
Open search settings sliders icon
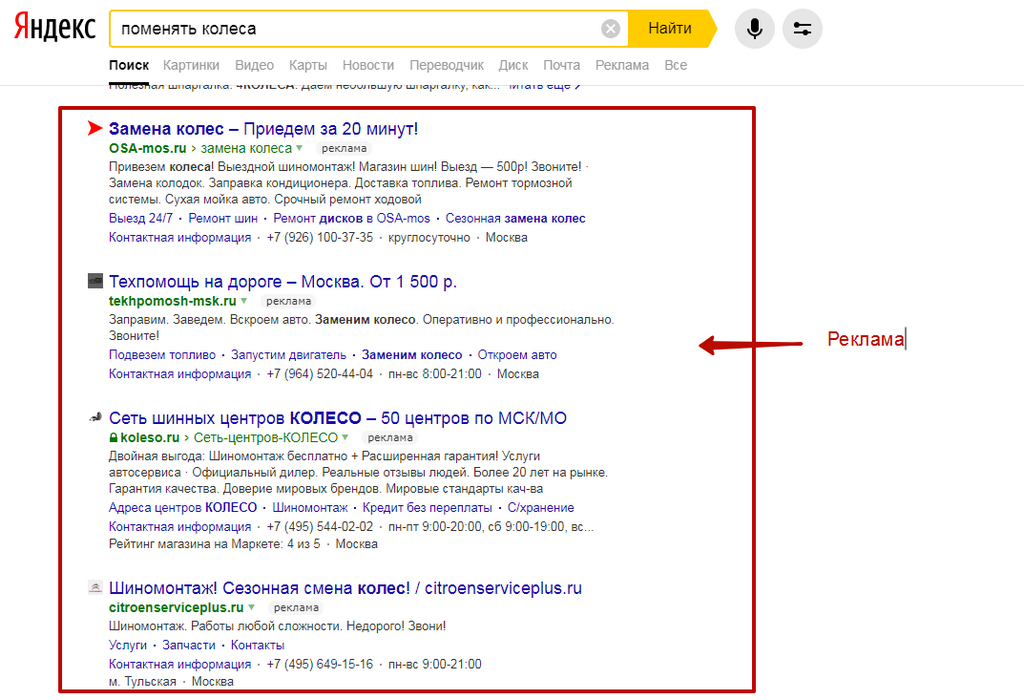pos(802,29)
